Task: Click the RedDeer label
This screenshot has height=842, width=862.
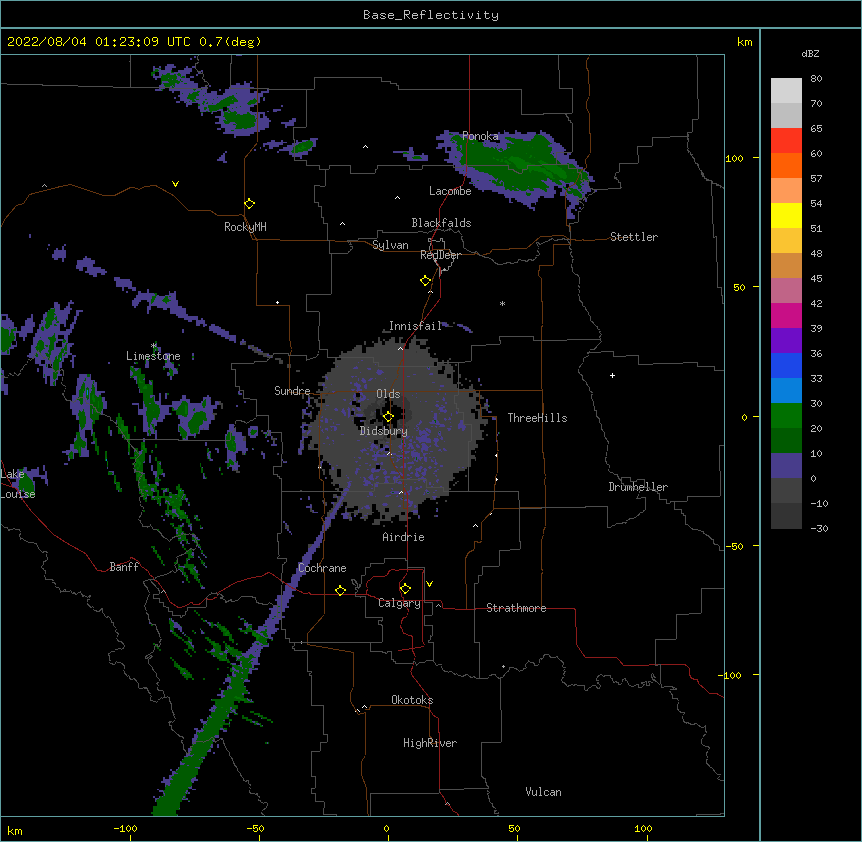Action: pos(440,255)
